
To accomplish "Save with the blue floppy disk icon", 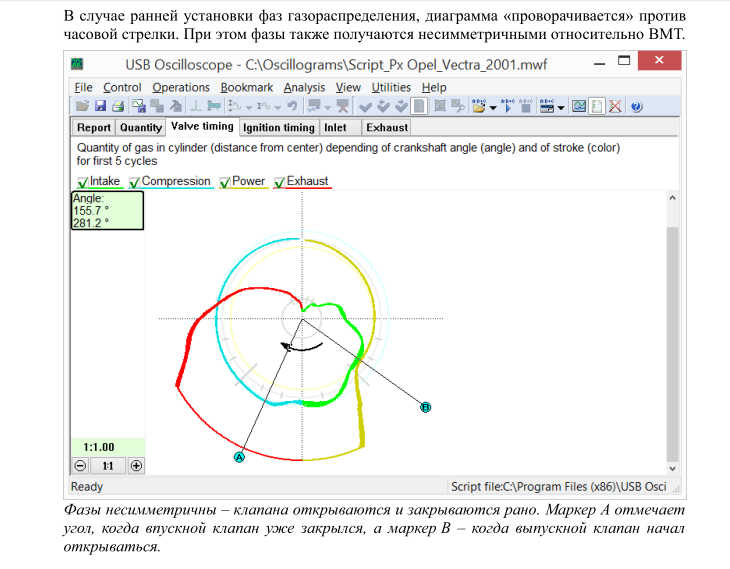I will (x=100, y=106).
